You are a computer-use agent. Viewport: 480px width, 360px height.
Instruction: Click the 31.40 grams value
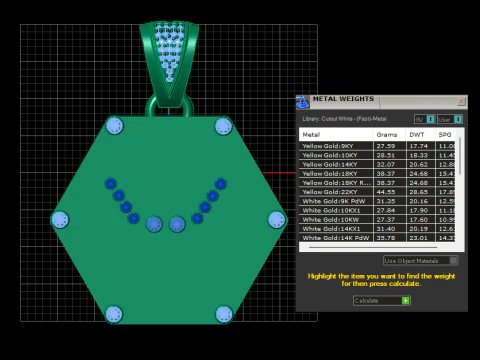pyautogui.click(x=386, y=229)
